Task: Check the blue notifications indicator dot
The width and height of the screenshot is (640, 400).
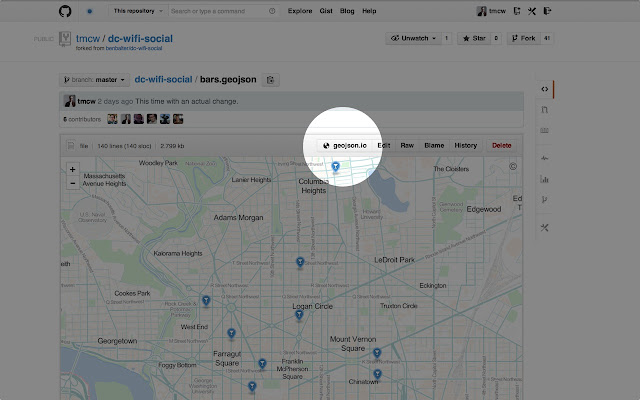Action: click(x=90, y=11)
